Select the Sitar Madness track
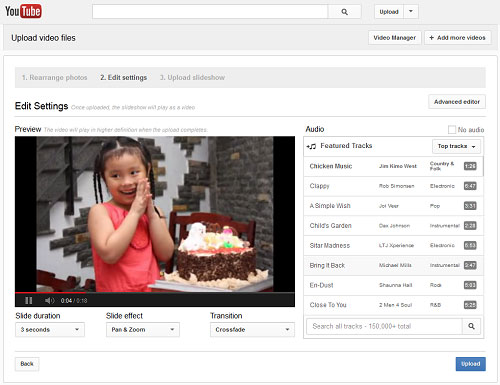Viewport: 500px width, 385px height. point(393,245)
